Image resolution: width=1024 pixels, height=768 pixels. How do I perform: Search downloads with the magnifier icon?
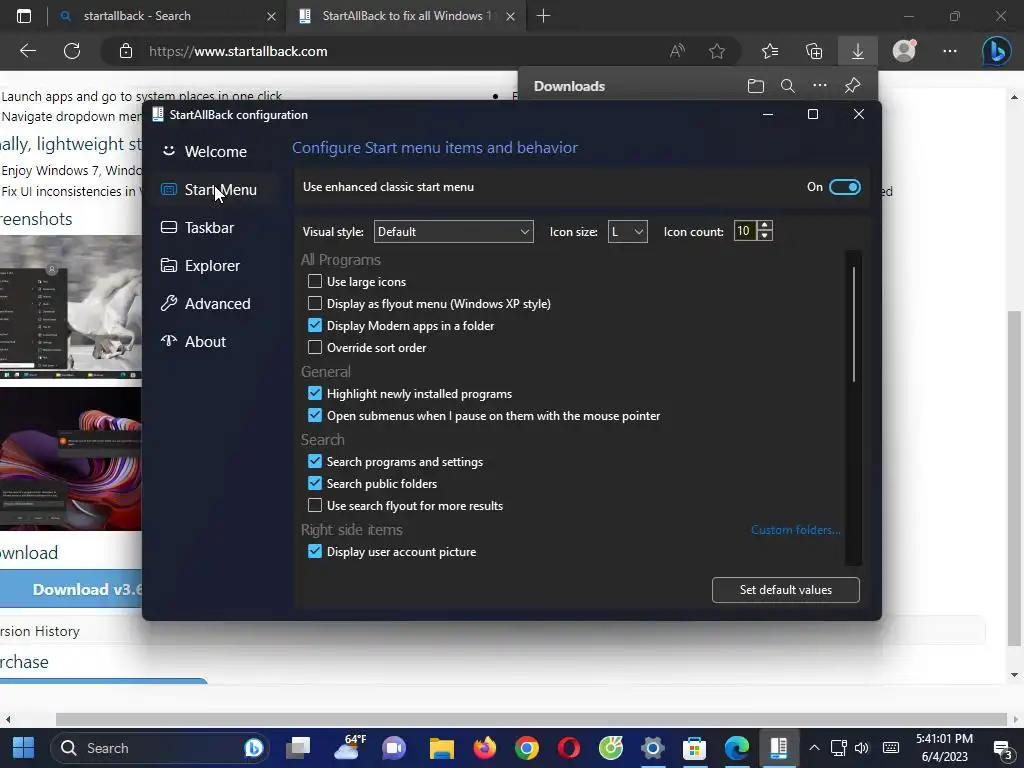coord(788,86)
